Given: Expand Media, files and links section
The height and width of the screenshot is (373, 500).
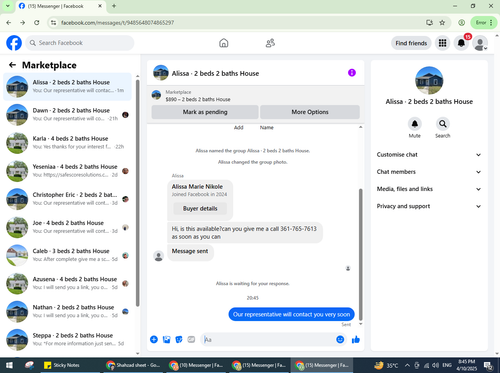Looking at the screenshot, I should pyautogui.click(x=429, y=189).
